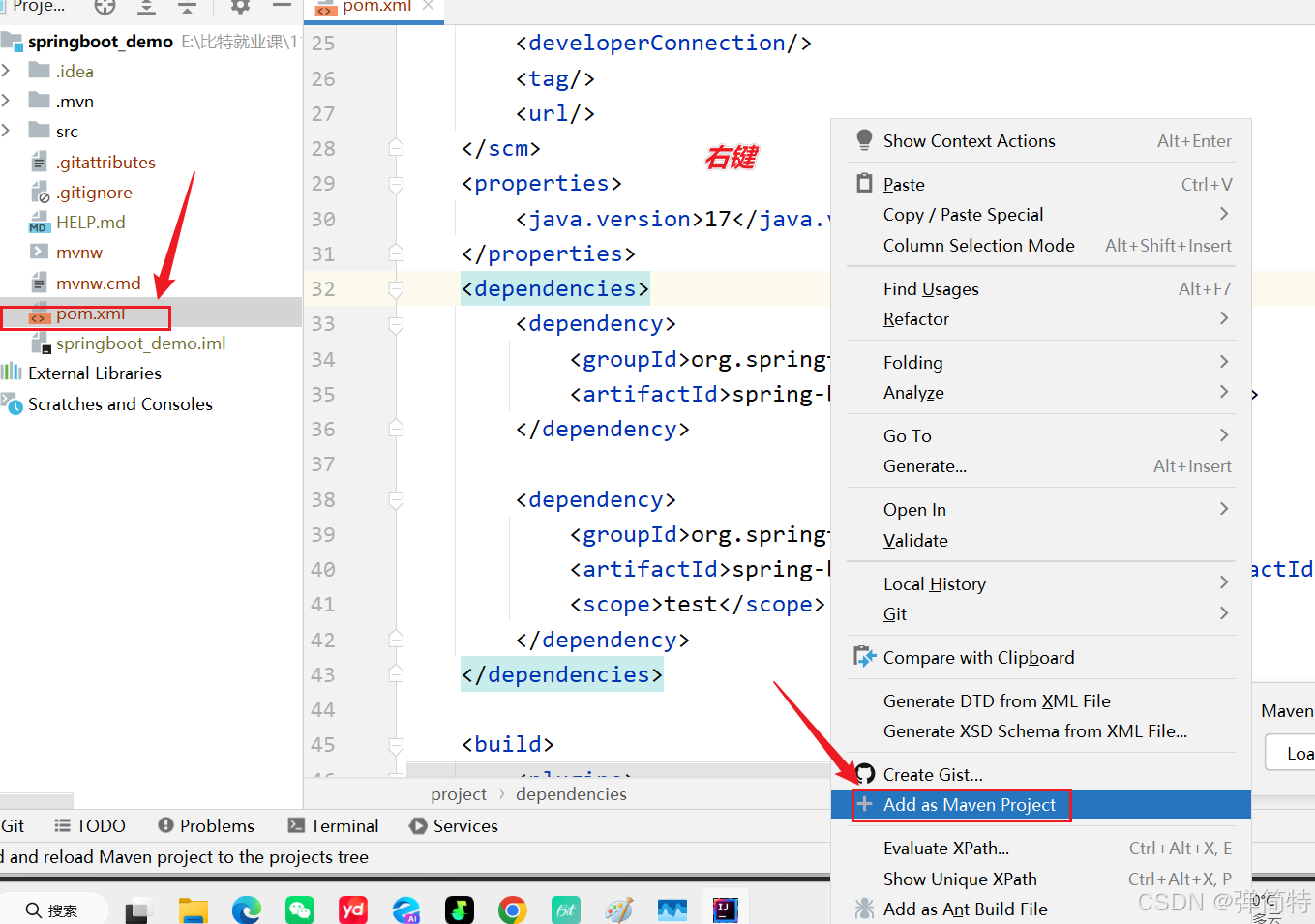Open the Open In submenu

click(x=1041, y=509)
